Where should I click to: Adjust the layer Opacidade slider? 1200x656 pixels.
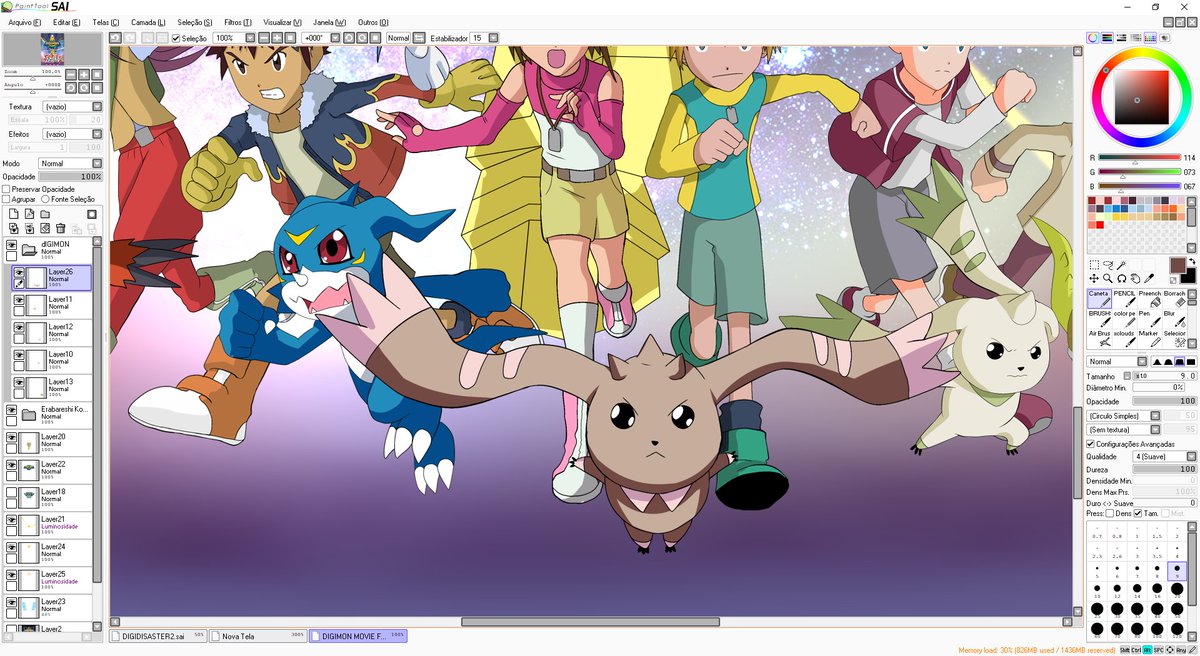[x=70, y=176]
